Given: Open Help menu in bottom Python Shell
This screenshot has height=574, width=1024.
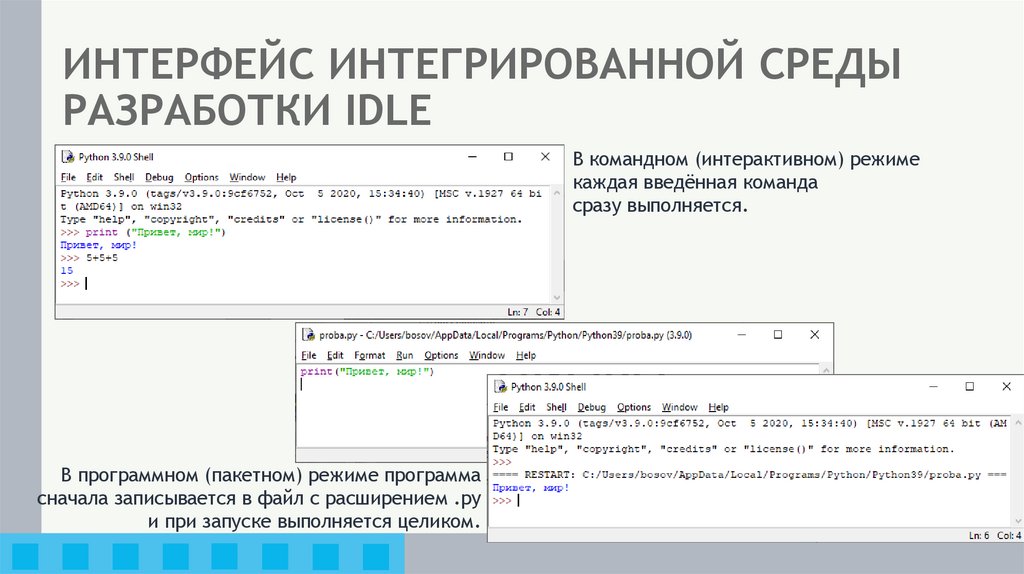Looking at the screenshot, I should (x=718, y=407).
